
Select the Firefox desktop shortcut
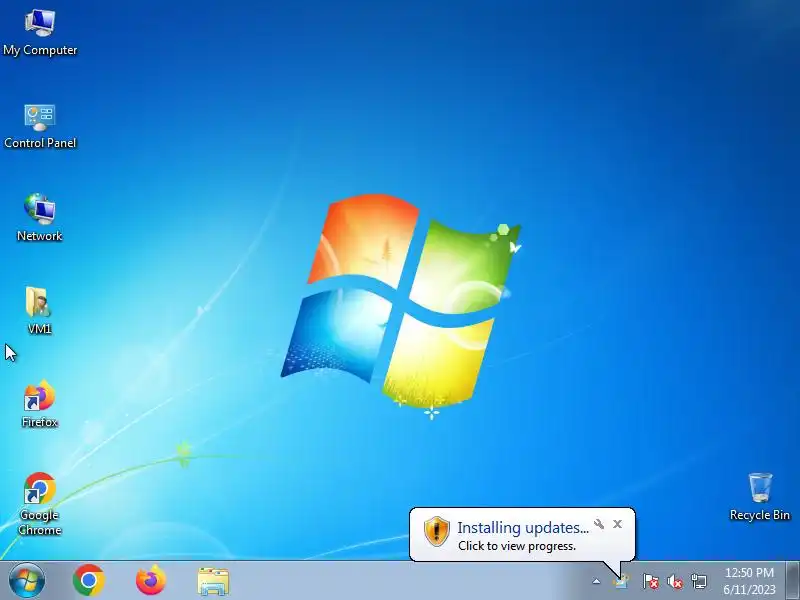coord(39,404)
